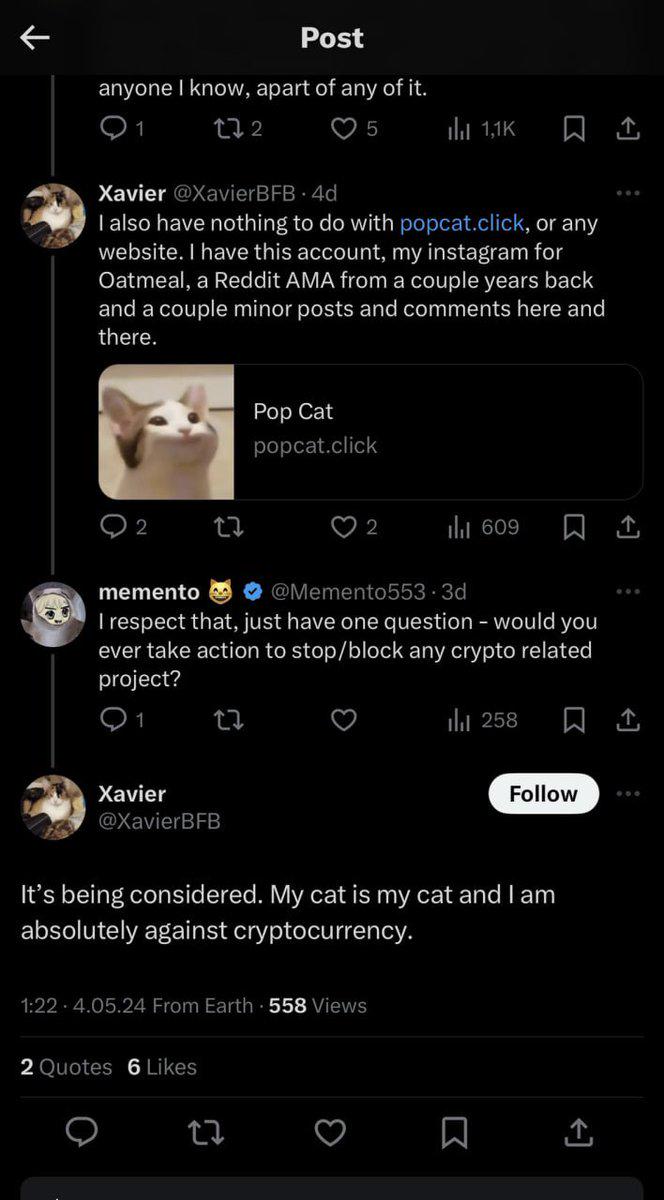664x1200 pixels.
Task: Open the popcat.click hyperlink in post text
Action: point(461,223)
